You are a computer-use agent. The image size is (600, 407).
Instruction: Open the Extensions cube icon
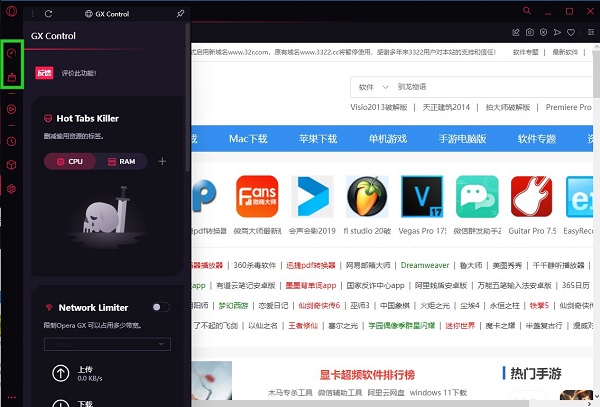(x=11, y=165)
